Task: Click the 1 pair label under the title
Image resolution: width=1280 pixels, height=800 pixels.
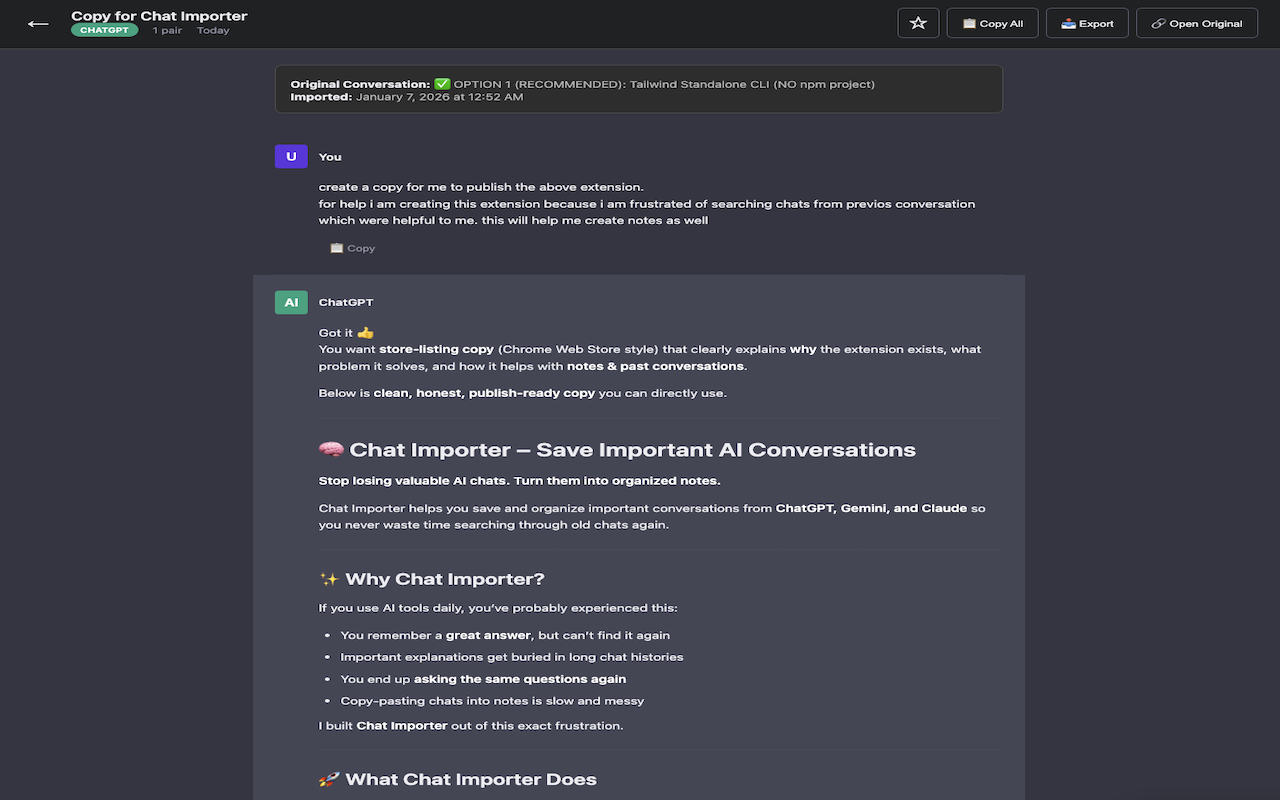Action: [166, 30]
